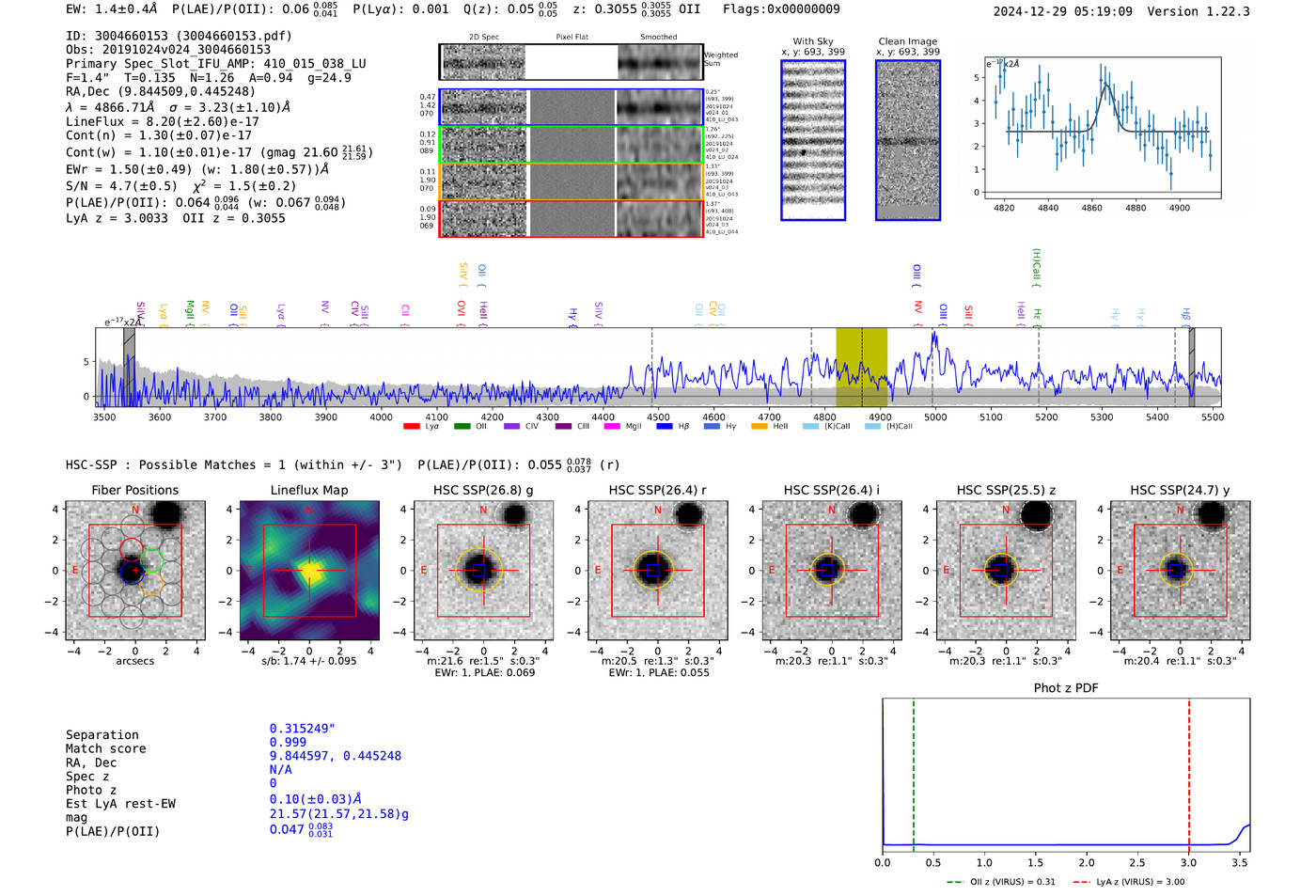Click the blue-bordered 2D spectrum fiber row
The width and height of the screenshot is (1316, 896).
(x=571, y=107)
